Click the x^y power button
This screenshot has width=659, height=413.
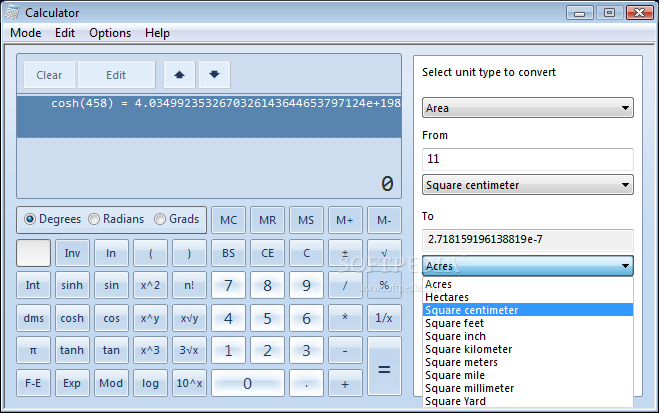click(150, 318)
